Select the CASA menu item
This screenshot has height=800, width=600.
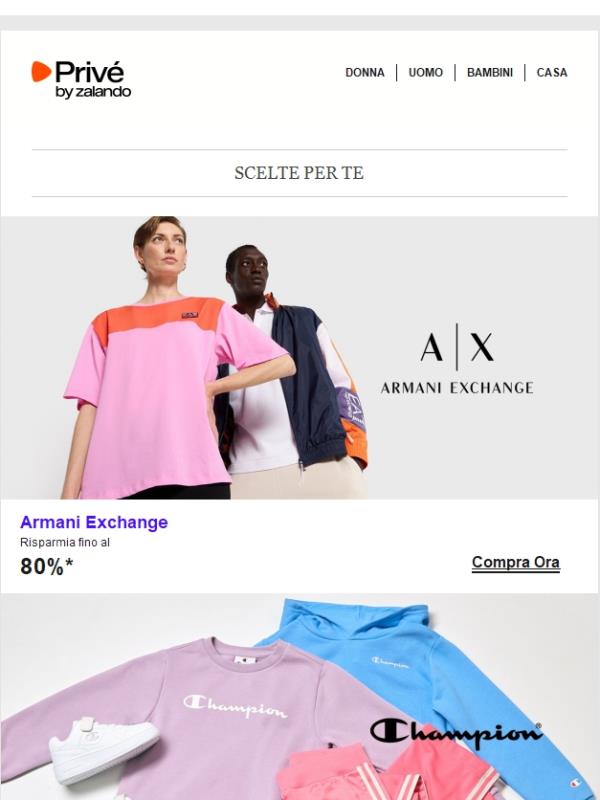(x=552, y=73)
